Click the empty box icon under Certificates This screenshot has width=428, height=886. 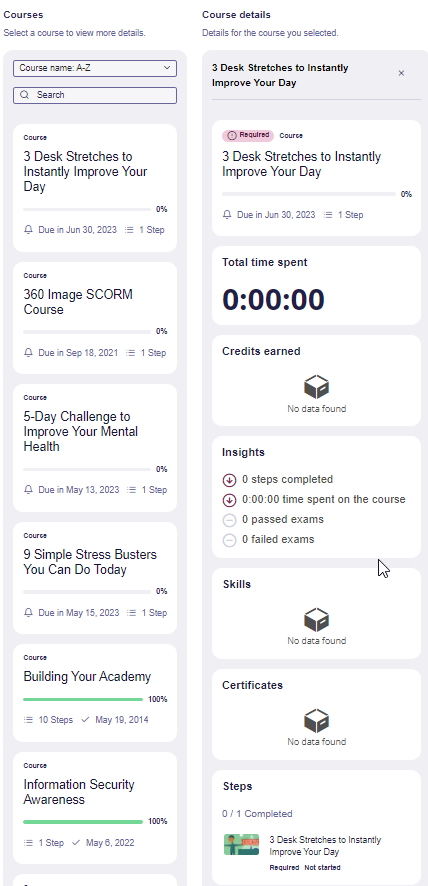click(x=316, y=720)
